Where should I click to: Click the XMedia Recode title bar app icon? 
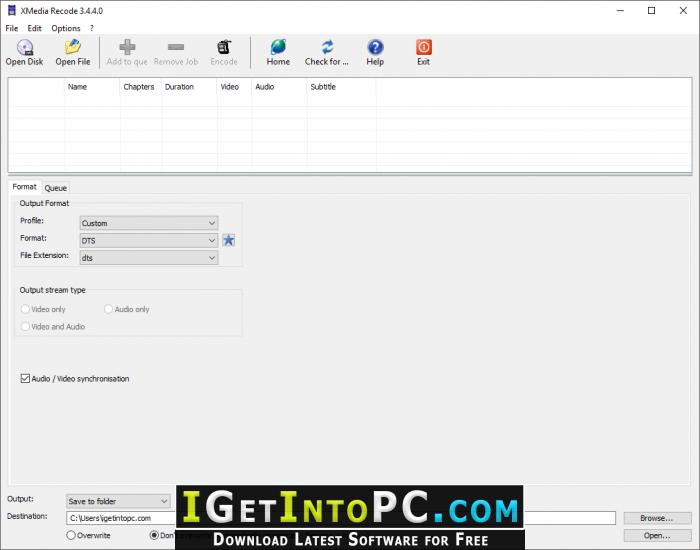tap(12, 10)
